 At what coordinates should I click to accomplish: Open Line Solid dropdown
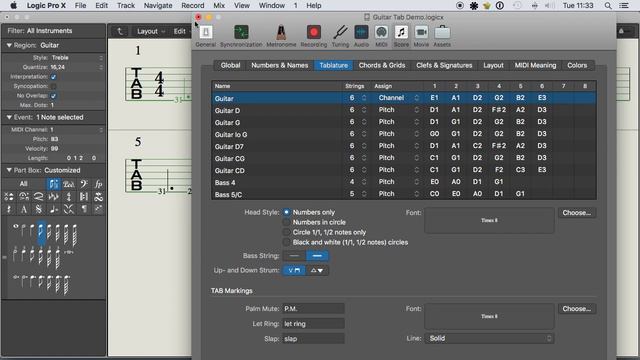[x=489, y=338]
